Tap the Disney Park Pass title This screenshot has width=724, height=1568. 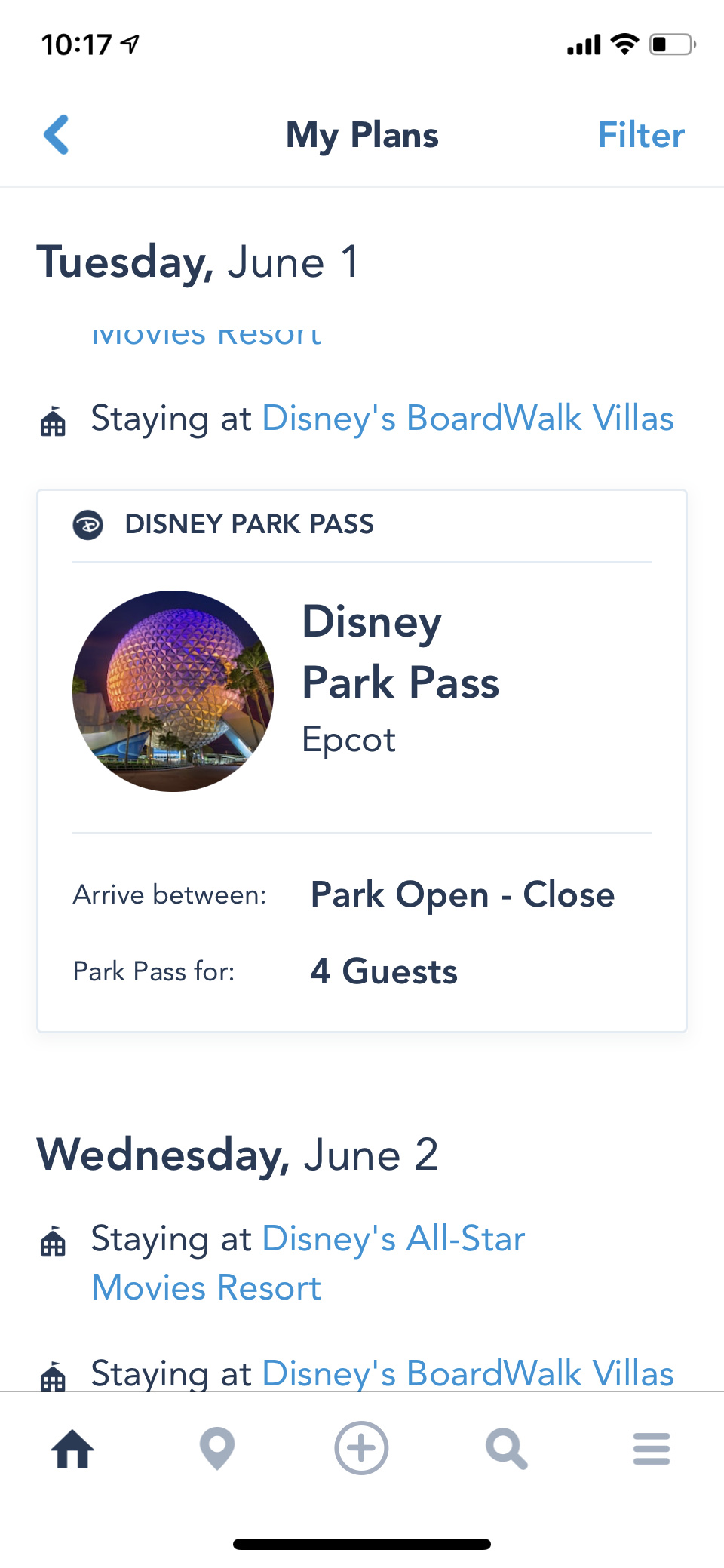(400, 652)
